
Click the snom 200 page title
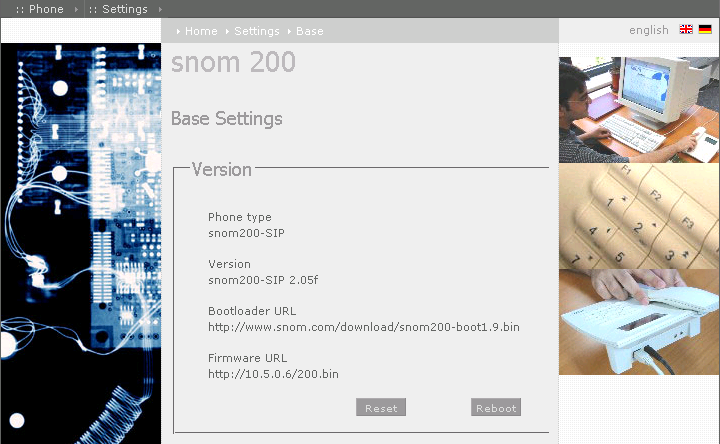tap(233, 63)
